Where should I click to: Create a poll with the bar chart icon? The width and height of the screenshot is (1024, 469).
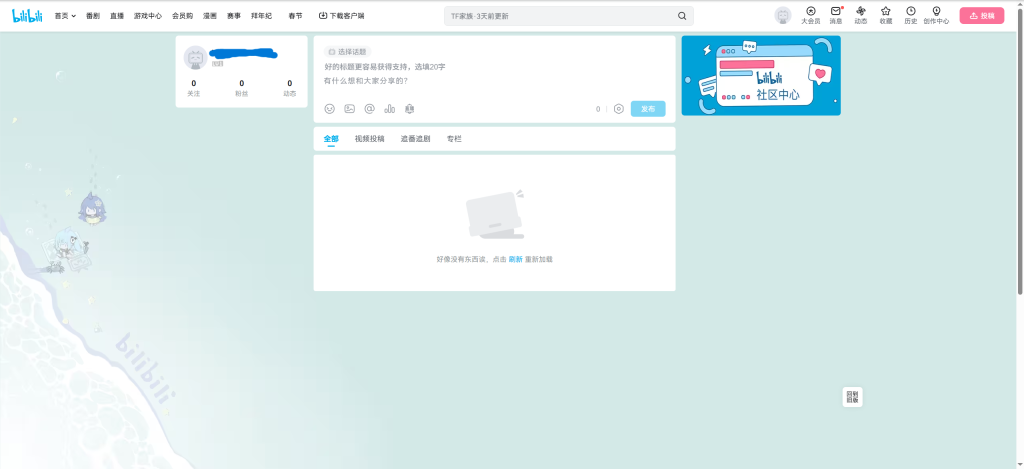pyautogui.click(x=389, y=109)
